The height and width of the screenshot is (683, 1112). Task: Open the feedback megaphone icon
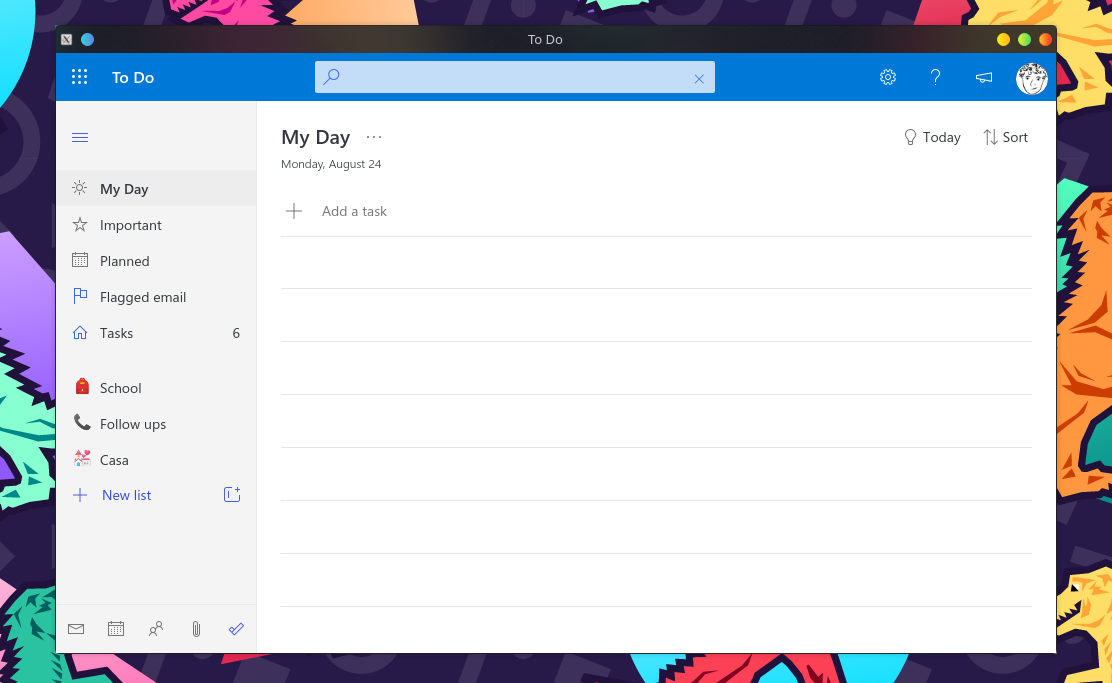[983, 77]
